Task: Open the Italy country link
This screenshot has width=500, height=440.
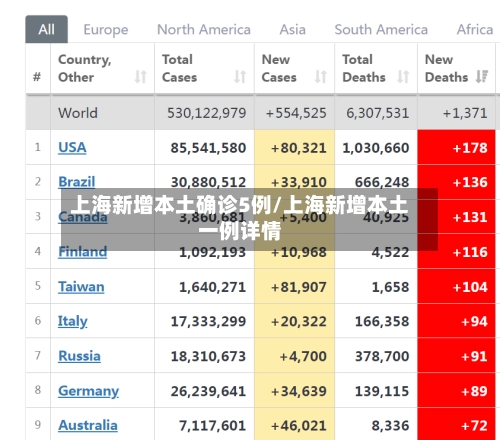Action: pos(73,322)
